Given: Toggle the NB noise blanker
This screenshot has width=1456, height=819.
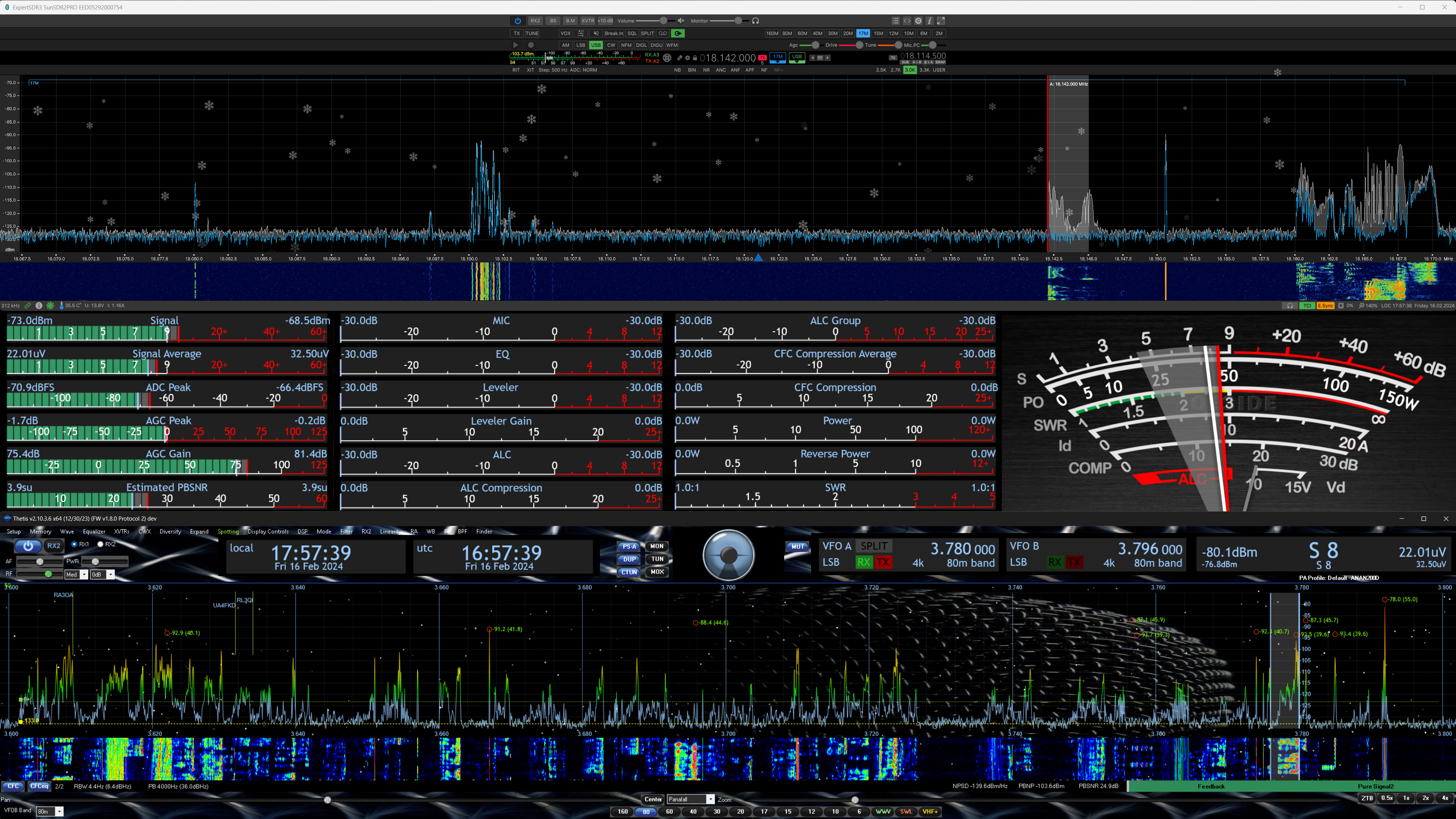Looking at the screenshot, I should (x=677, y=70).
